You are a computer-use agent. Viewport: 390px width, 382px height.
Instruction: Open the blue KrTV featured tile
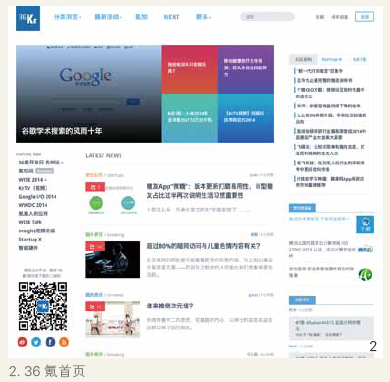pos(246,118)
